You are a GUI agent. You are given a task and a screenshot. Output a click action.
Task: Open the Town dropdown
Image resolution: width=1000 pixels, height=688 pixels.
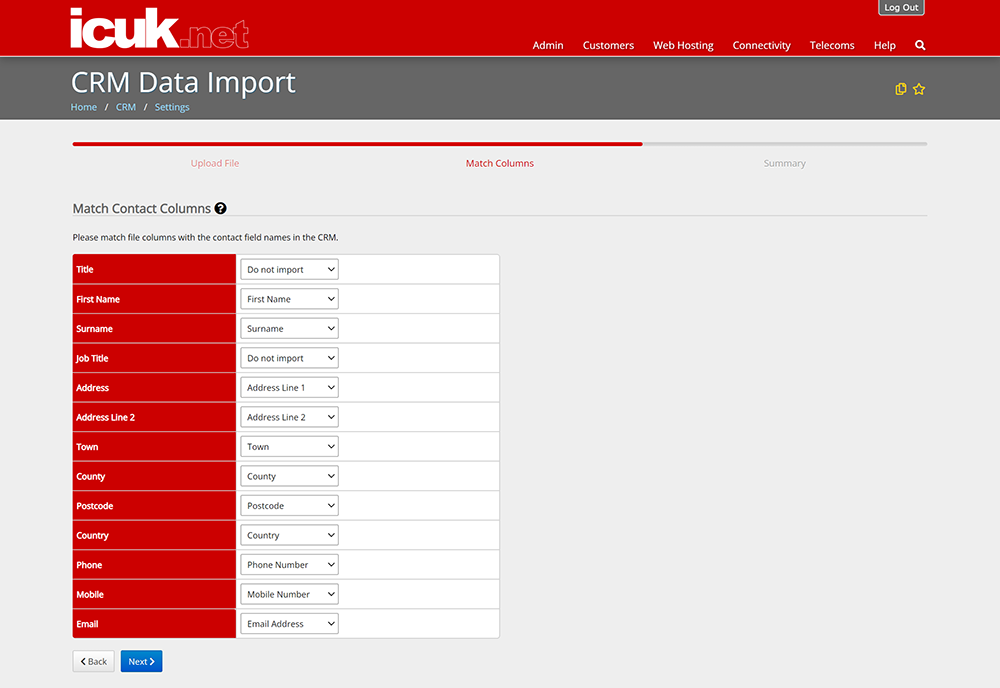coord(289,447)
